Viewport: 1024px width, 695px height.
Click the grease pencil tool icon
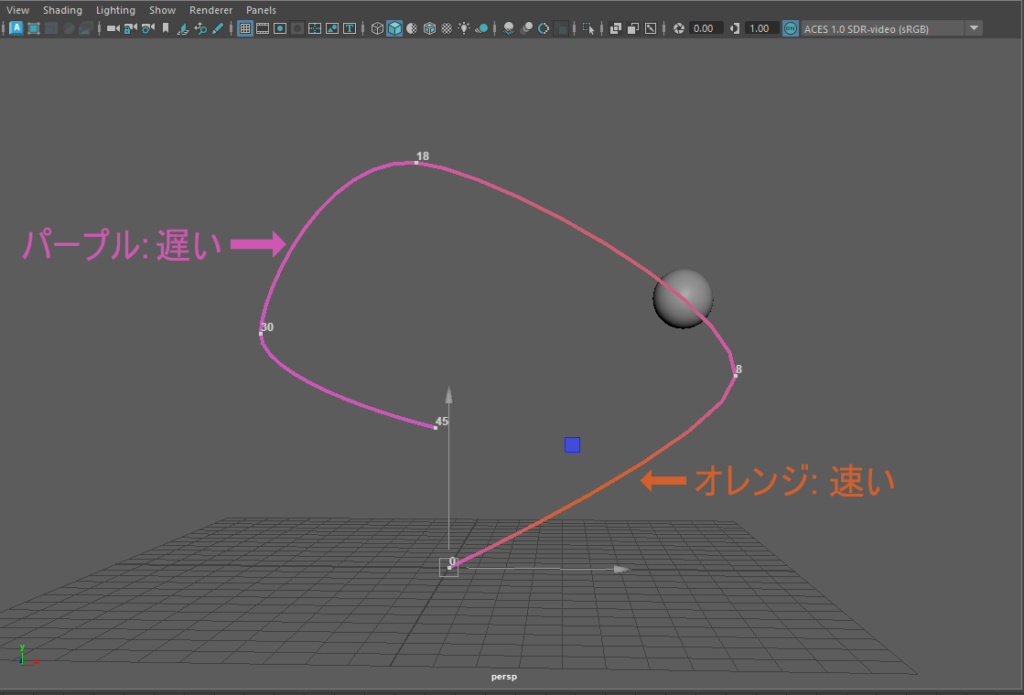(x=217, y=29)
